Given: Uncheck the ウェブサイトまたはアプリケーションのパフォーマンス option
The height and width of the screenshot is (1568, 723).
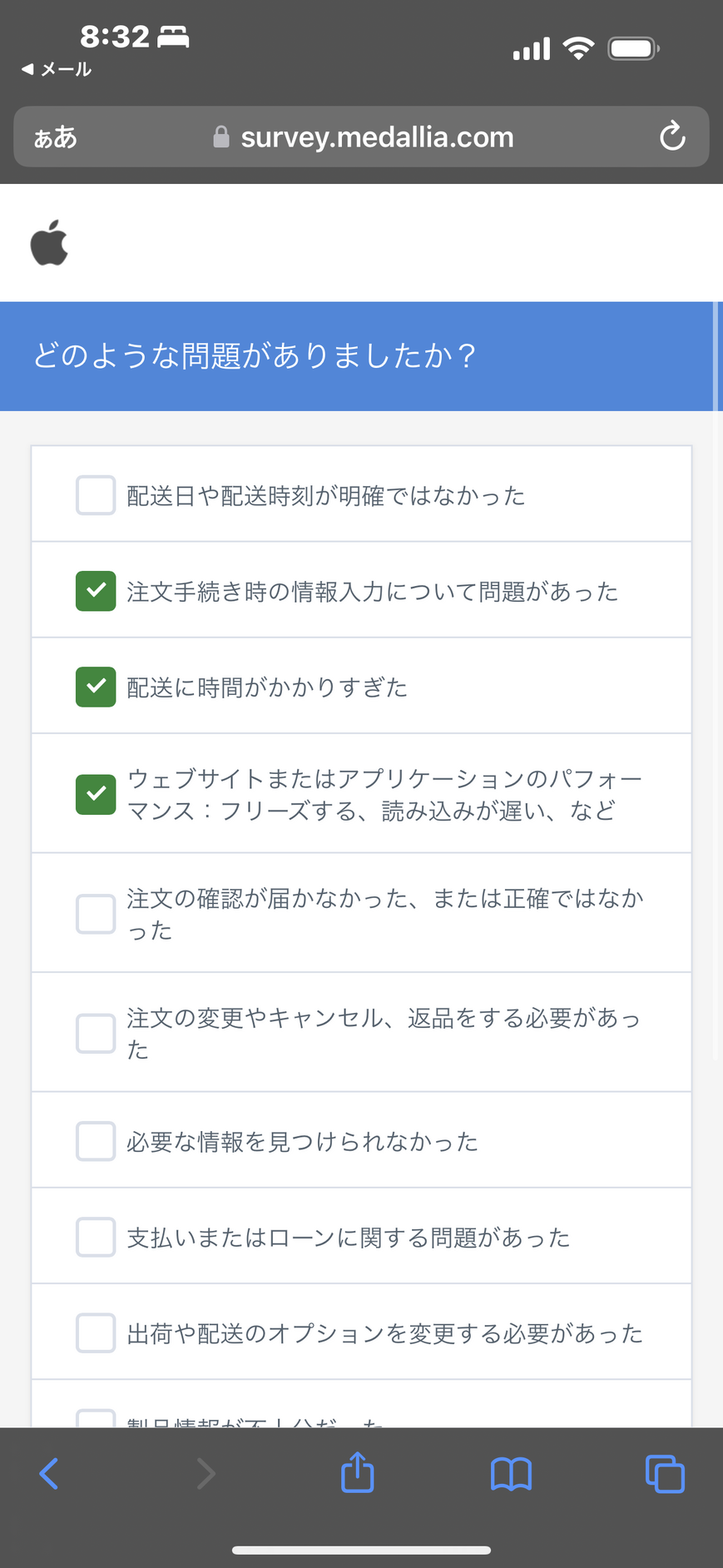Looking at the screenshot, I should 96,794.
